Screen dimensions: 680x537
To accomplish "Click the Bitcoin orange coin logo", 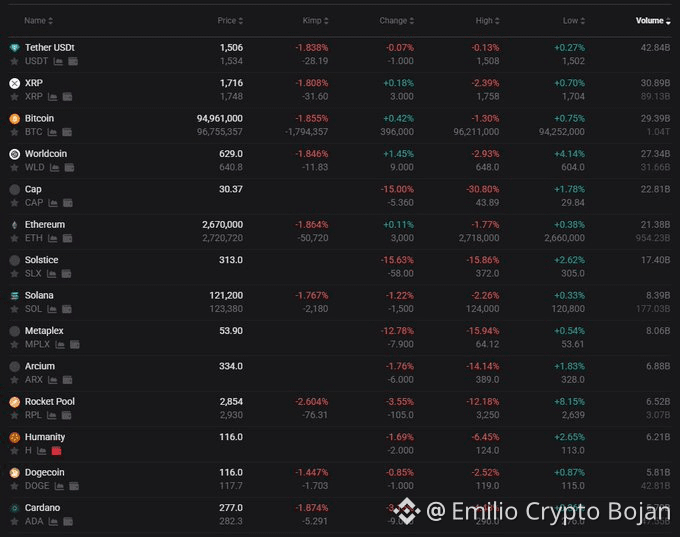I will [x=14, y=118].
